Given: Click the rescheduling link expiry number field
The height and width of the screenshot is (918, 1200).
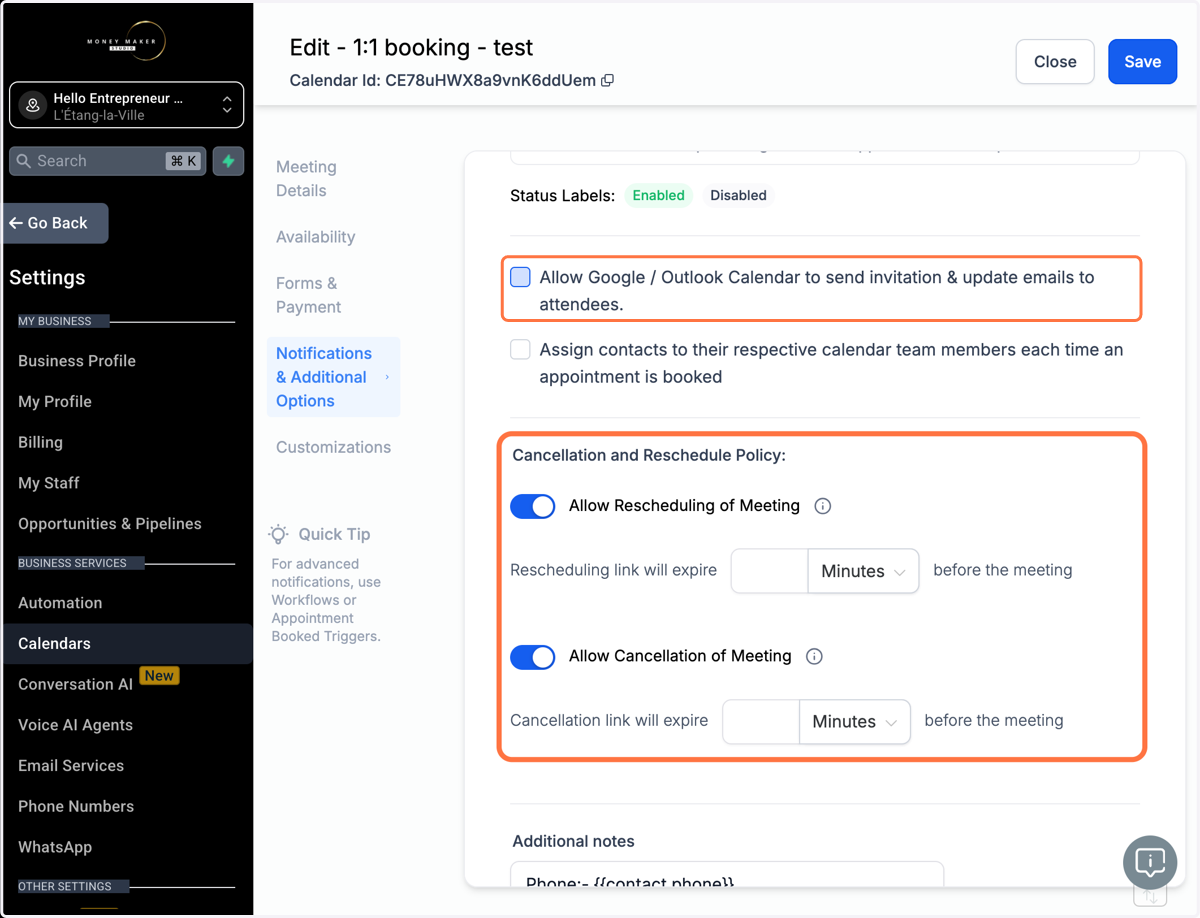Looking at the screenshot, I should (769, 571).
